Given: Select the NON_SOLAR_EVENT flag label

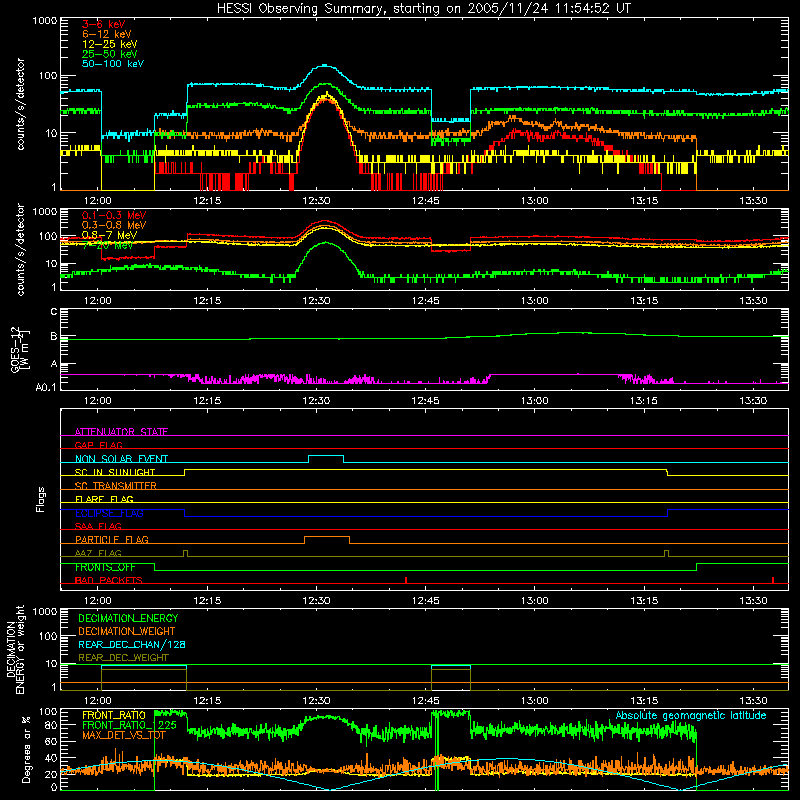Looking at the screenshot, I should click(121, 459).
